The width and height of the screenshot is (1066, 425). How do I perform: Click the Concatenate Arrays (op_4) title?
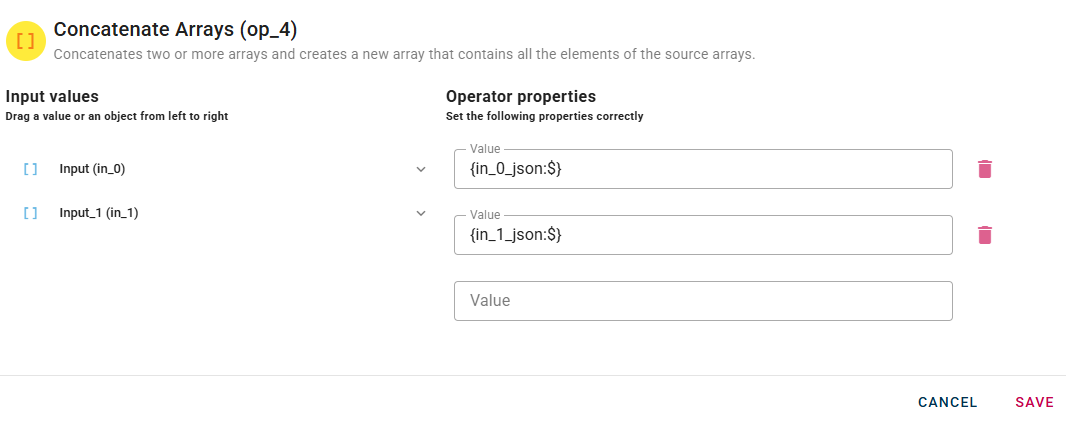pyautogui.click(x=175, y=30)
